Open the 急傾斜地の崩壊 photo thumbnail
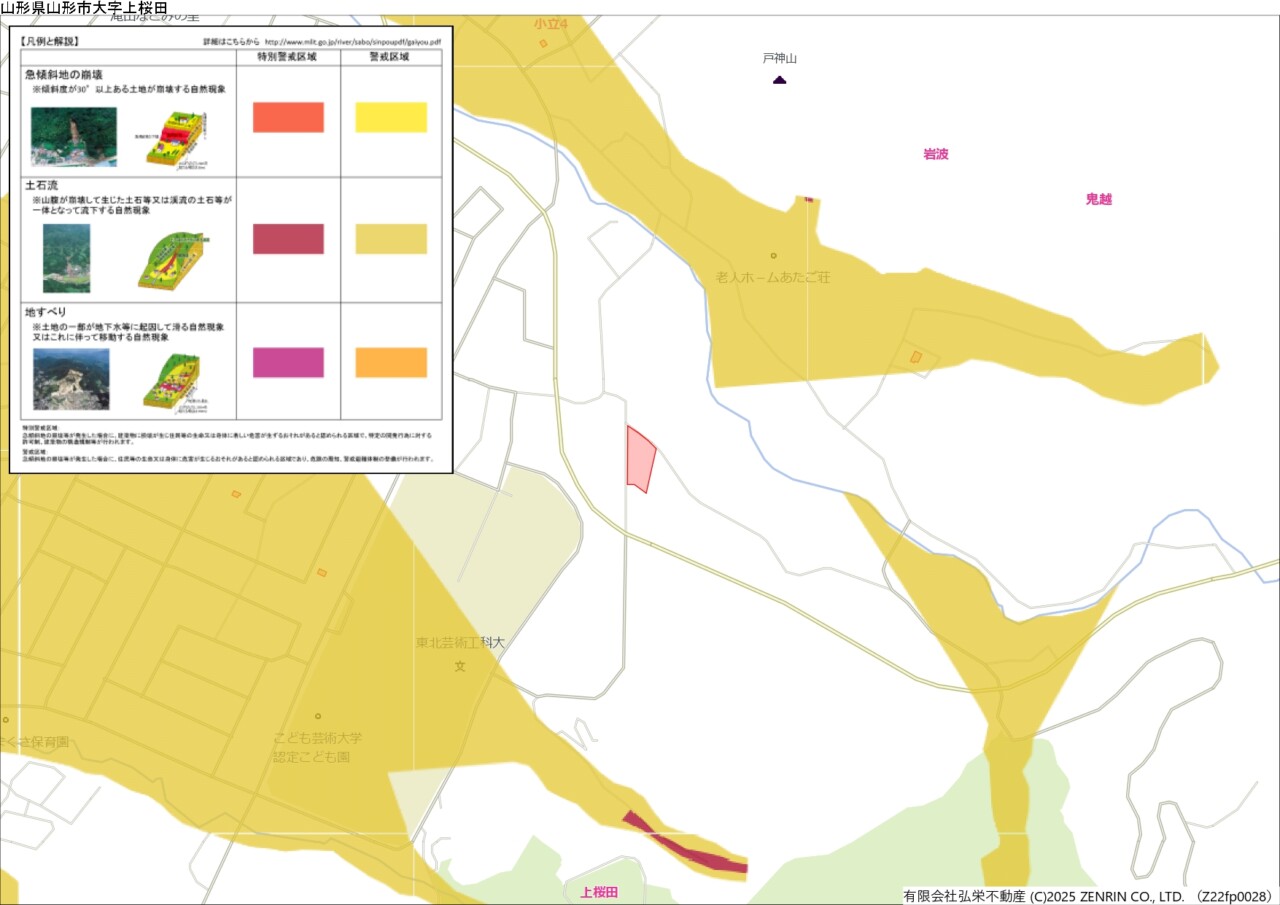The image size is (1280, 905). 73,137
